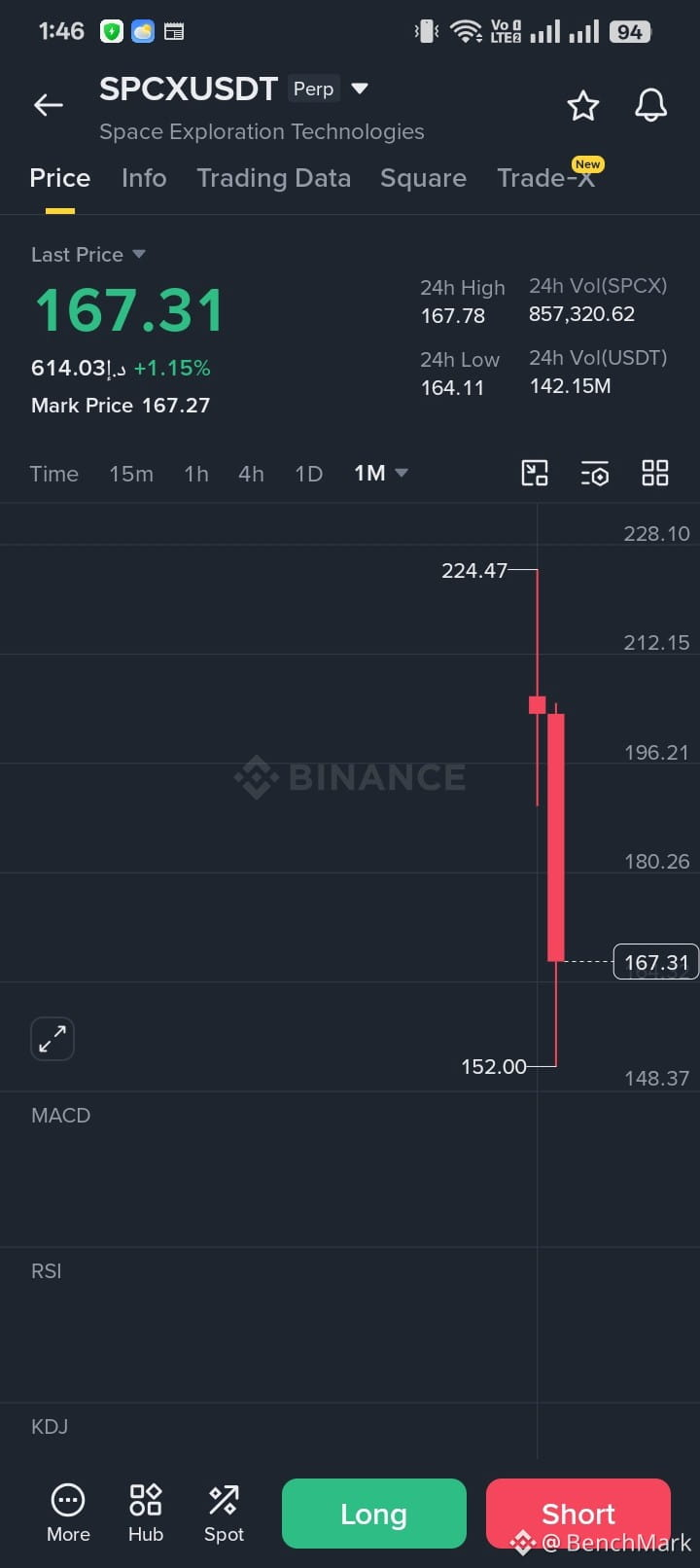This screenshot has height=1568, width=700.
Task: Add SPCXUSDT to favorites with star icon
Action: pos(583,105)
